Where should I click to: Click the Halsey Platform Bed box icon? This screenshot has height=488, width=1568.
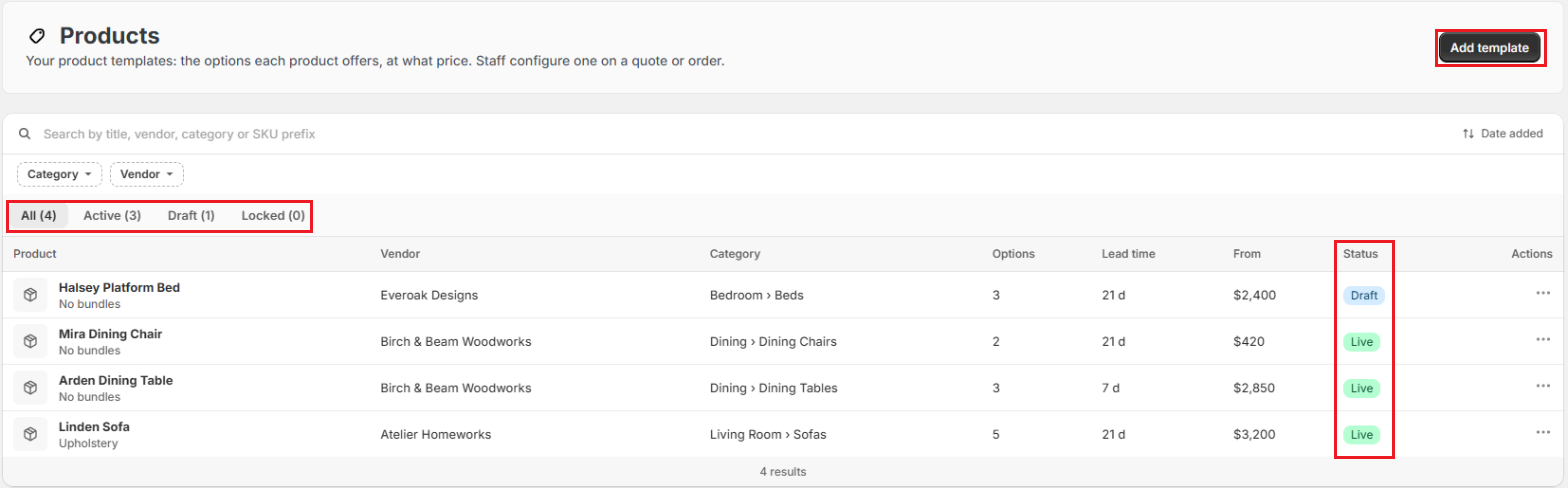tap(30, 295)
